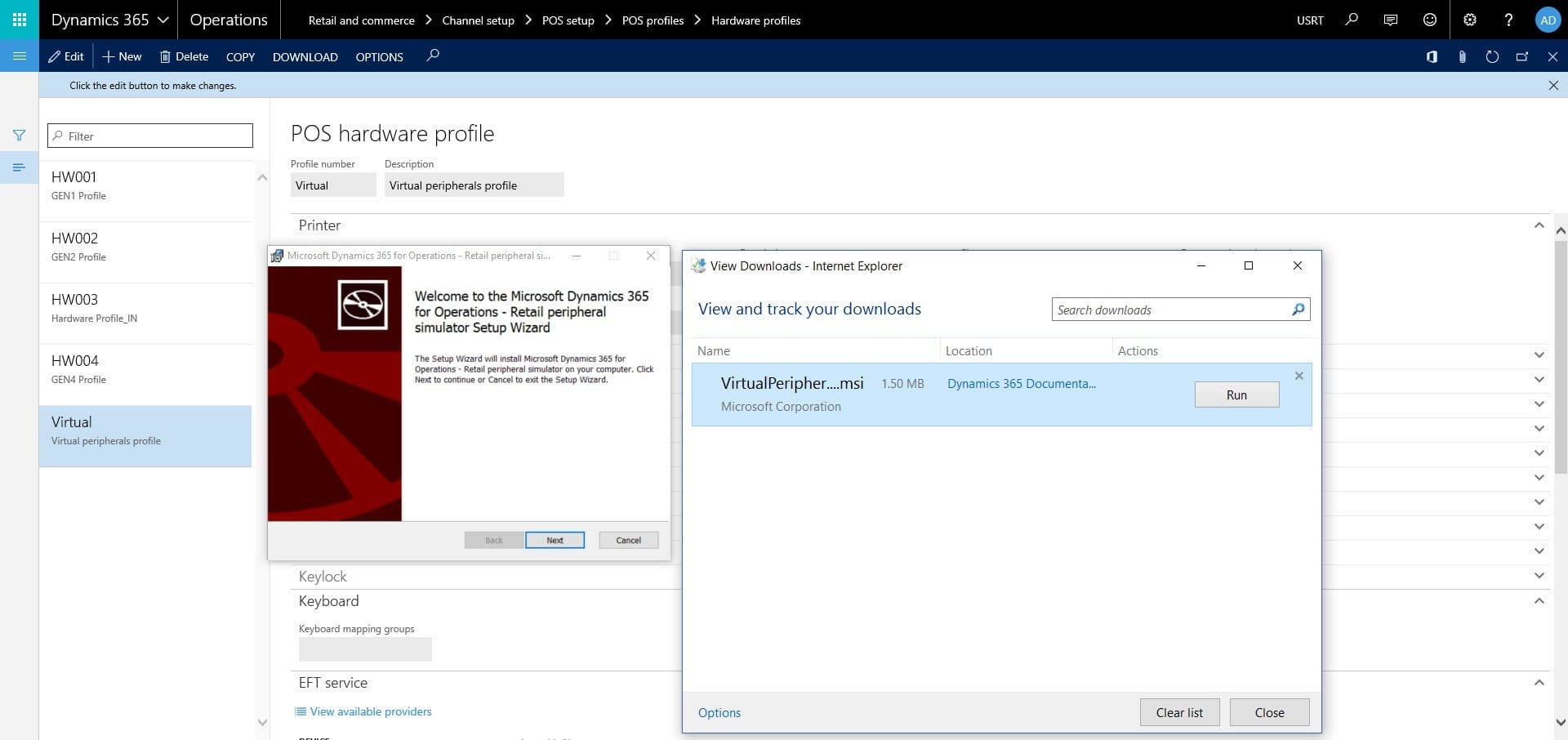This screenshot has height=740, width=1568.
Task: Click the filter funnel icon in sidebar
Action: pyautogui.click(x=19, y=136)
